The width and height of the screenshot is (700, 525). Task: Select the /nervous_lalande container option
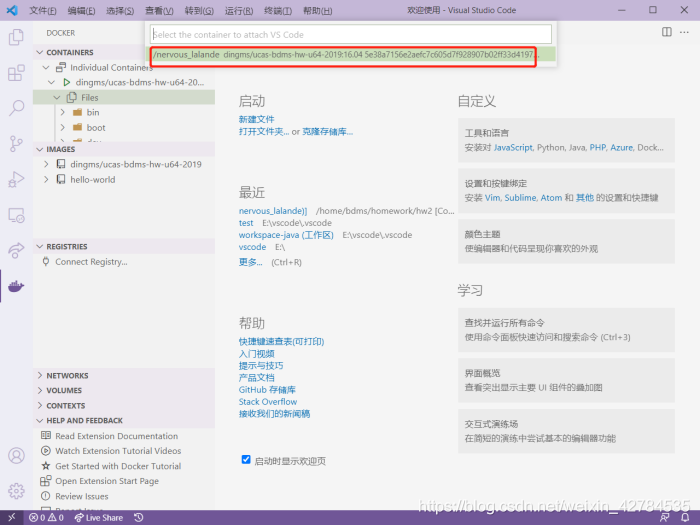coord(350,54)
